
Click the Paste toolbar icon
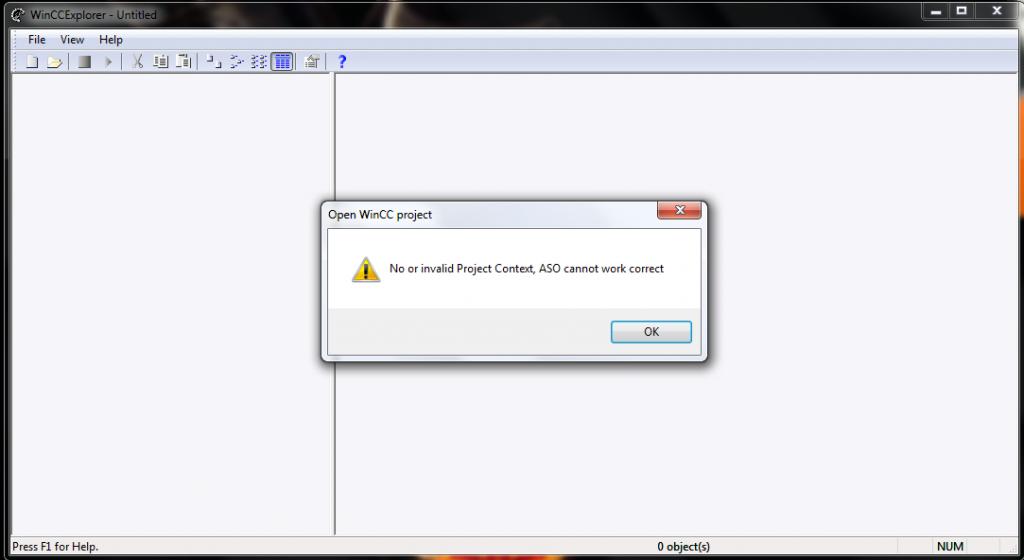[184, 62]
